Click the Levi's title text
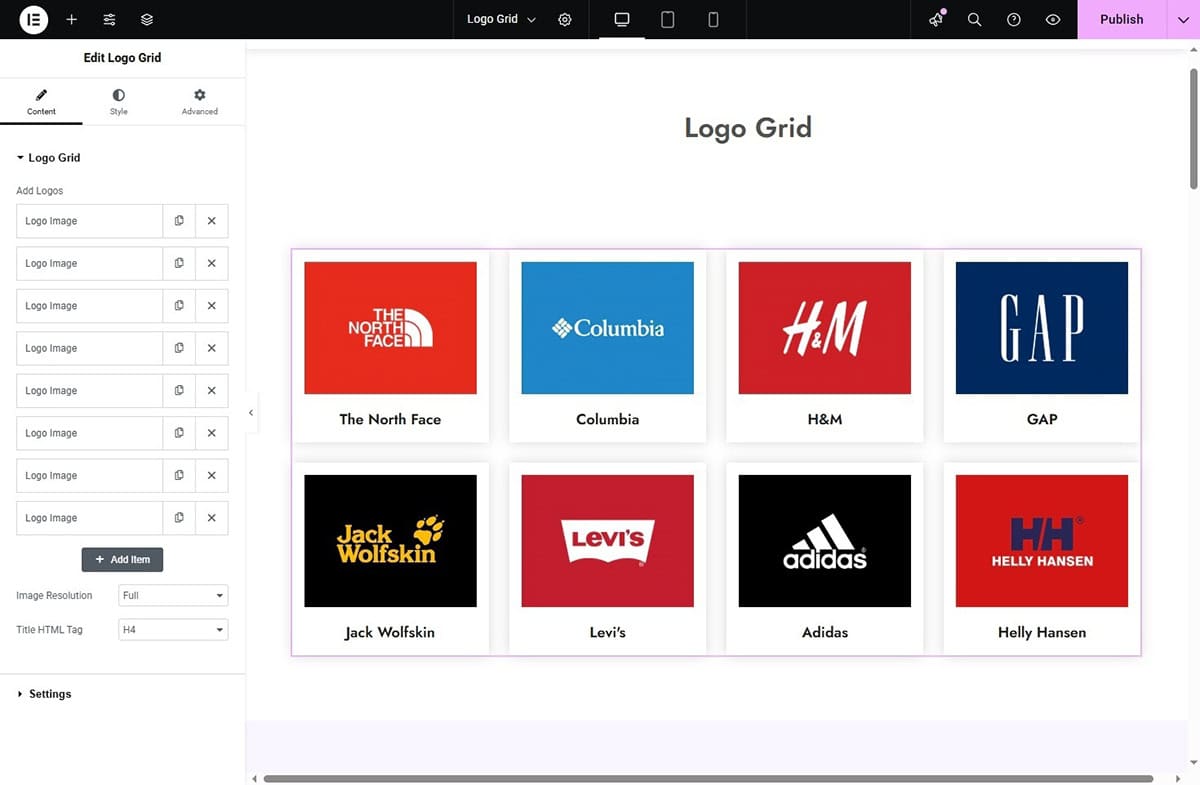1200x785 pixels. [x=607, y=633]
